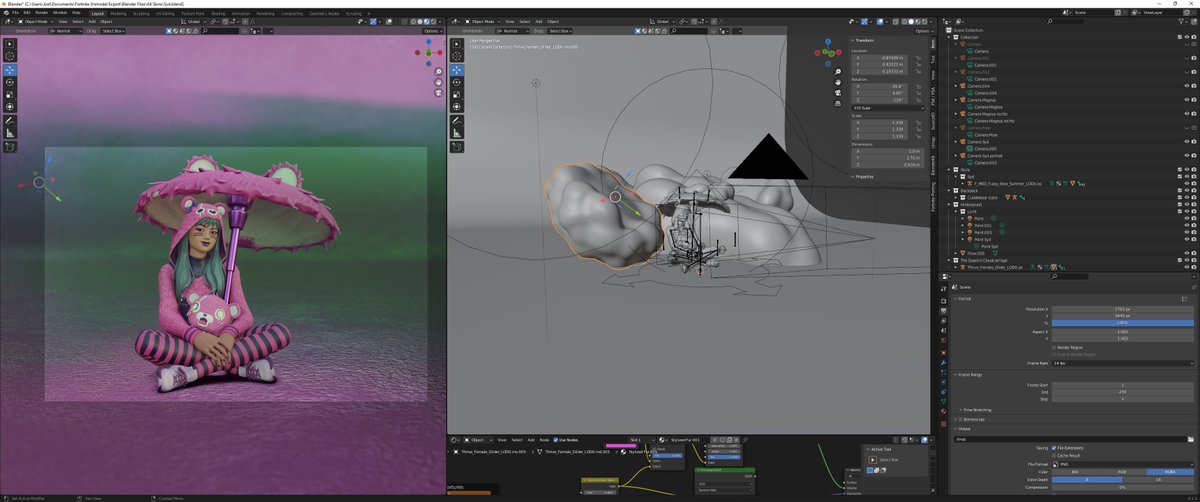Select the BW color mode button
1200x502 pixels.
point(1075,471)
